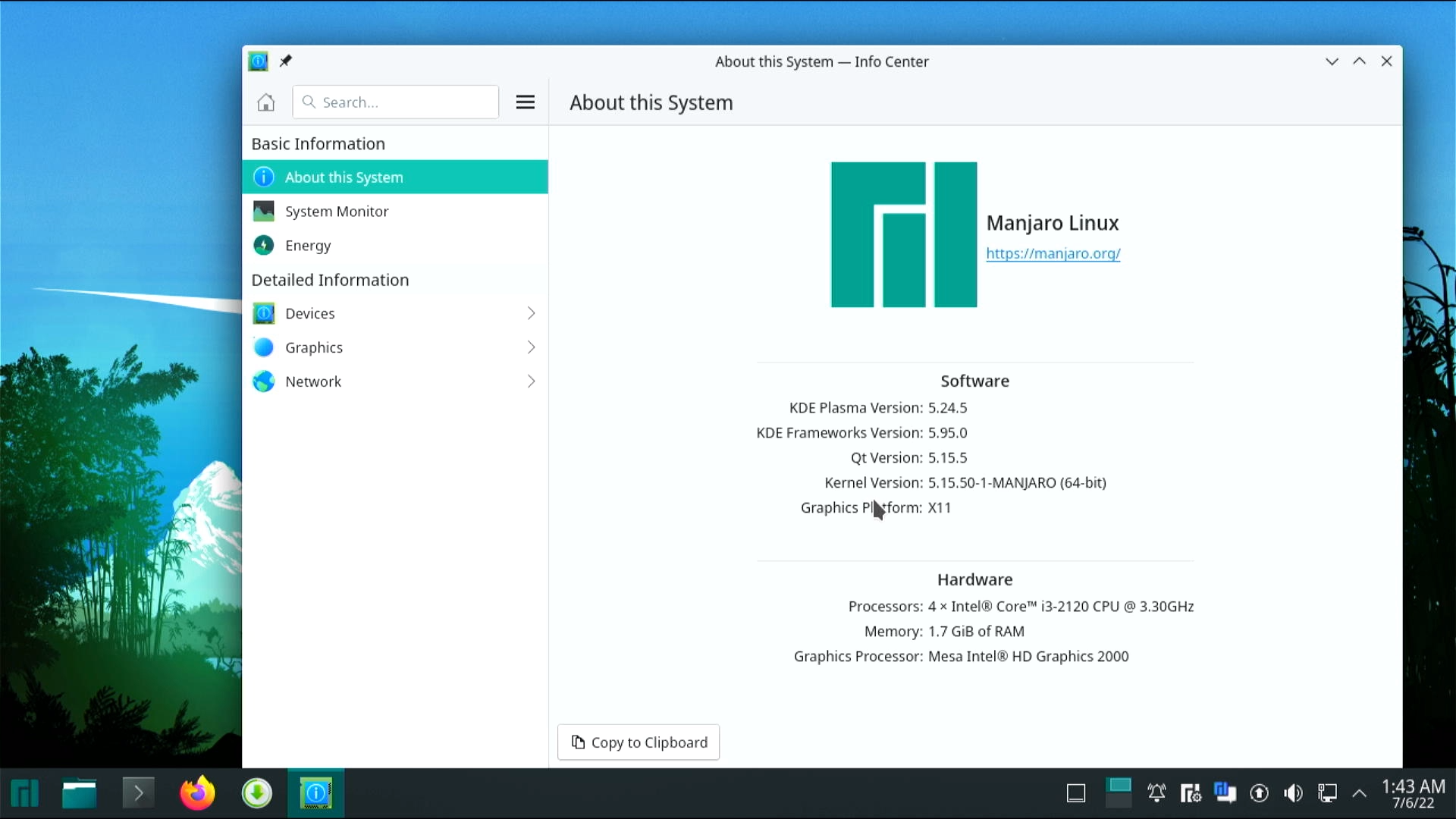
Task: Click the Info Center app icon in title bar
Action: click(x=259, y=61)
